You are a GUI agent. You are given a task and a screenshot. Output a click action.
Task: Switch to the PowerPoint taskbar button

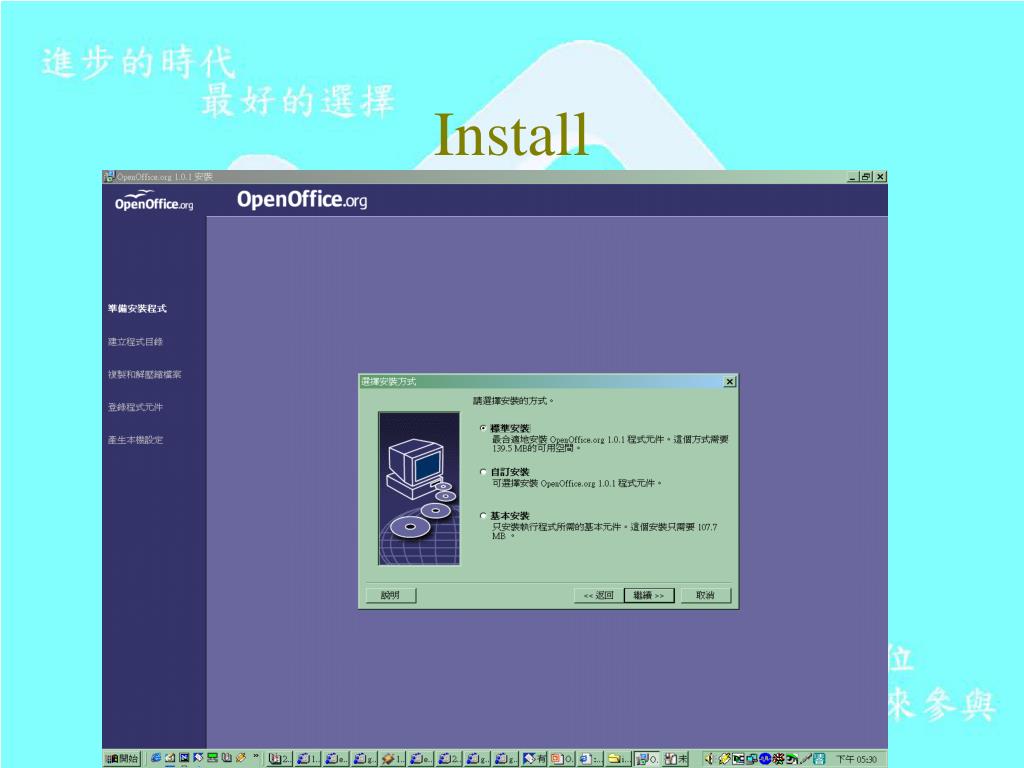[x=562, y=758]
